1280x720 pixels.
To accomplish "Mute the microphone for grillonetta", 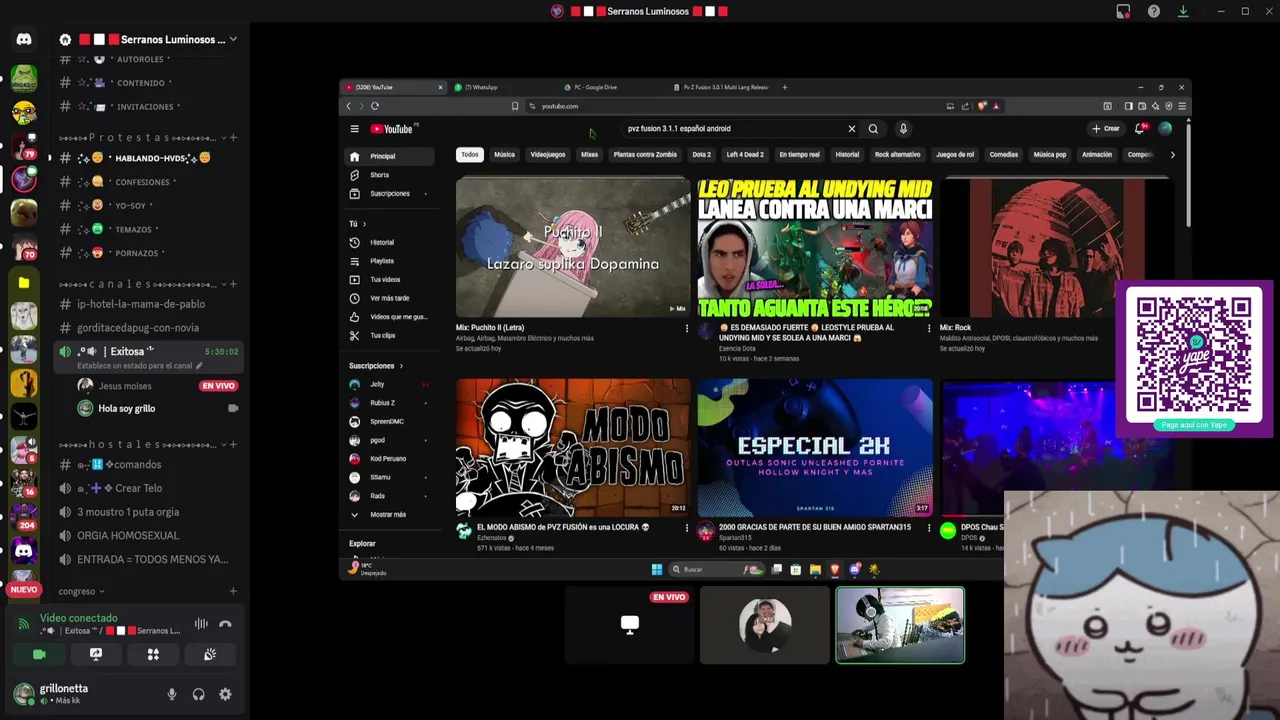I will [172, 694].
